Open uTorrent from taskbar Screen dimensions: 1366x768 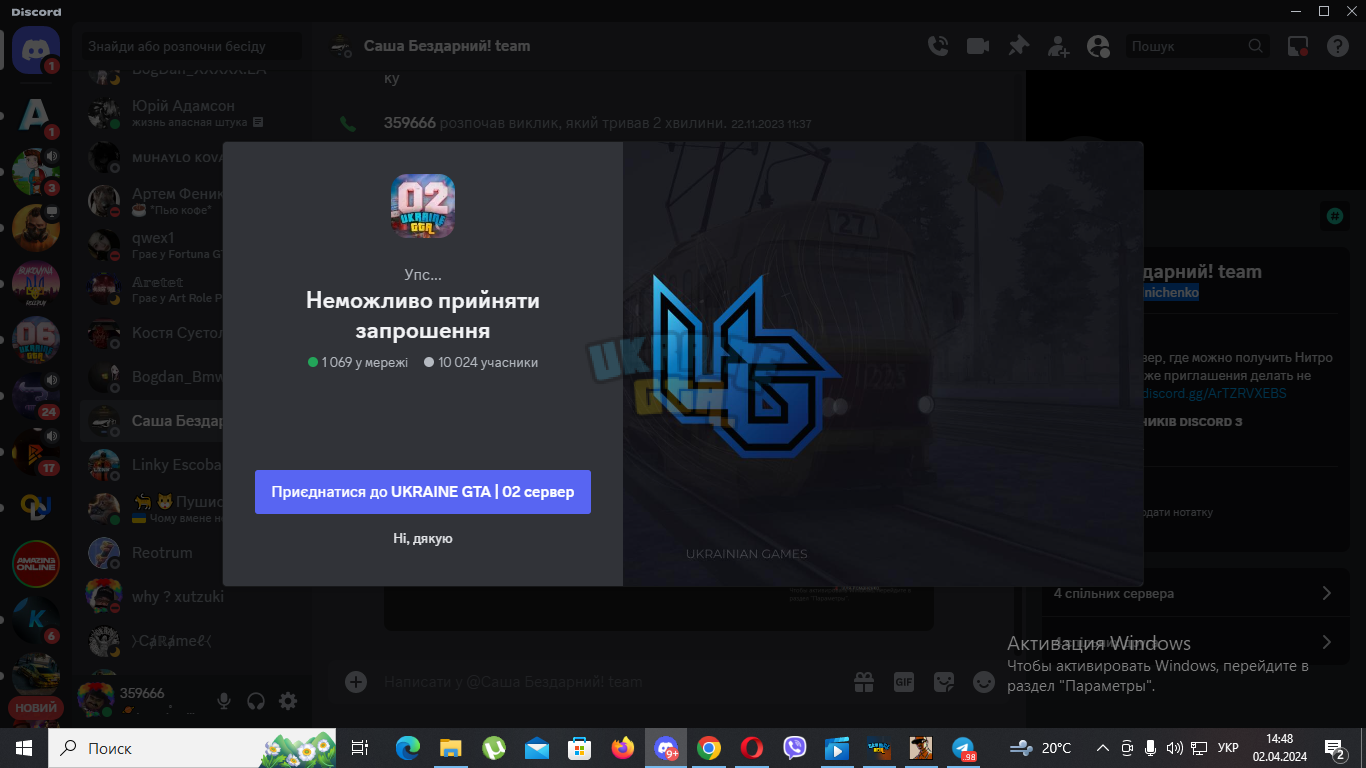tap(493, 748)
